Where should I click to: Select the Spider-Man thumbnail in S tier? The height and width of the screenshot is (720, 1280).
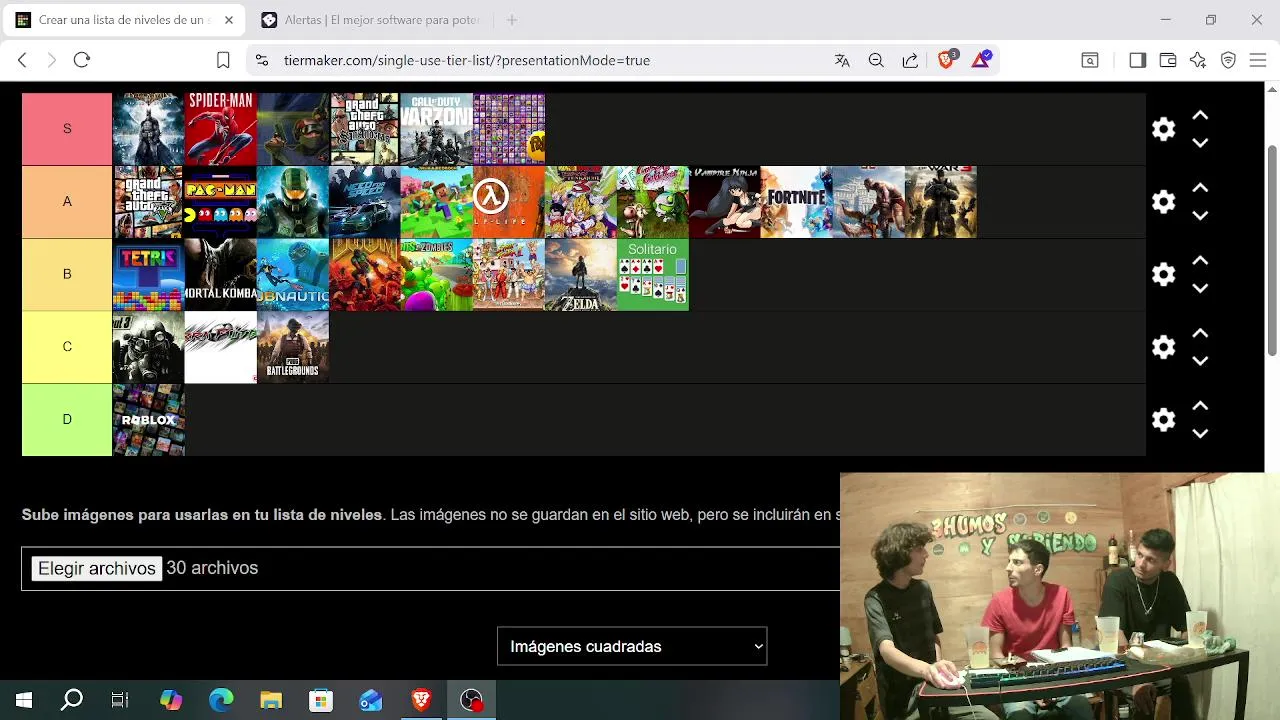pos(221,129)
